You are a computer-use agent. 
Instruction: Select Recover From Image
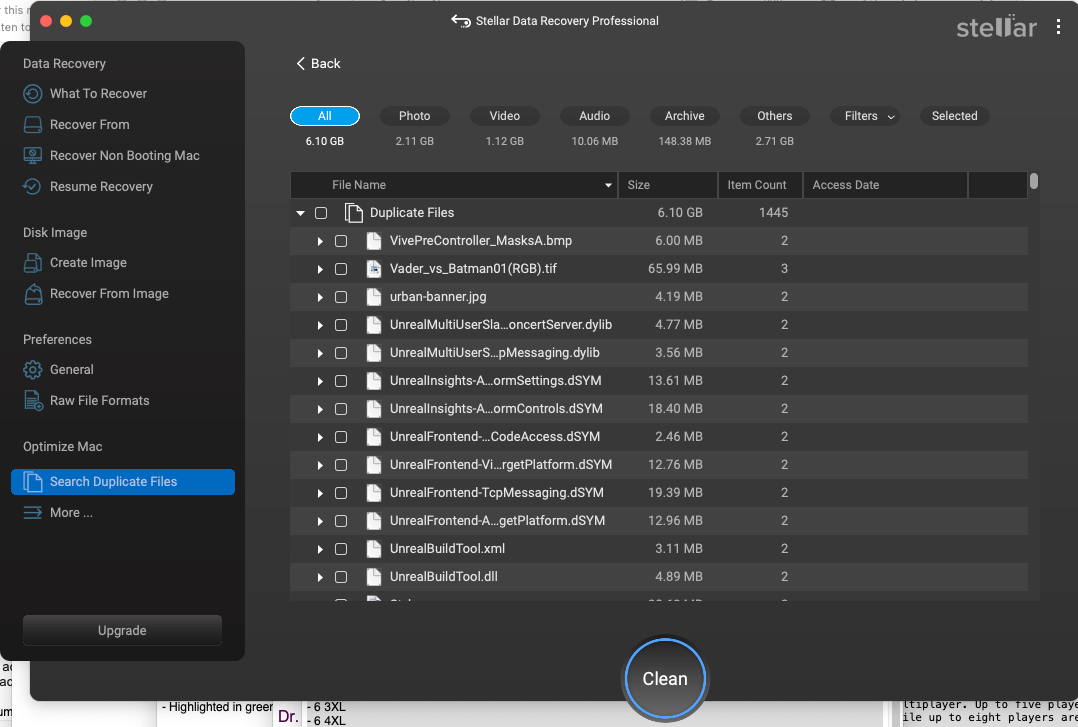tap(32, 293)
